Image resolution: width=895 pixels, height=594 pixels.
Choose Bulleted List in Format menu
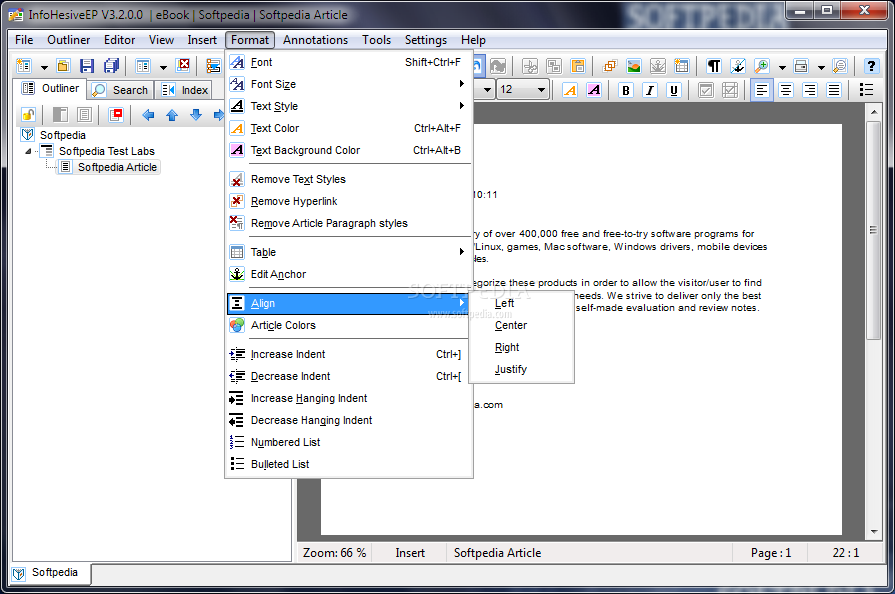click(x=349, y=464)
